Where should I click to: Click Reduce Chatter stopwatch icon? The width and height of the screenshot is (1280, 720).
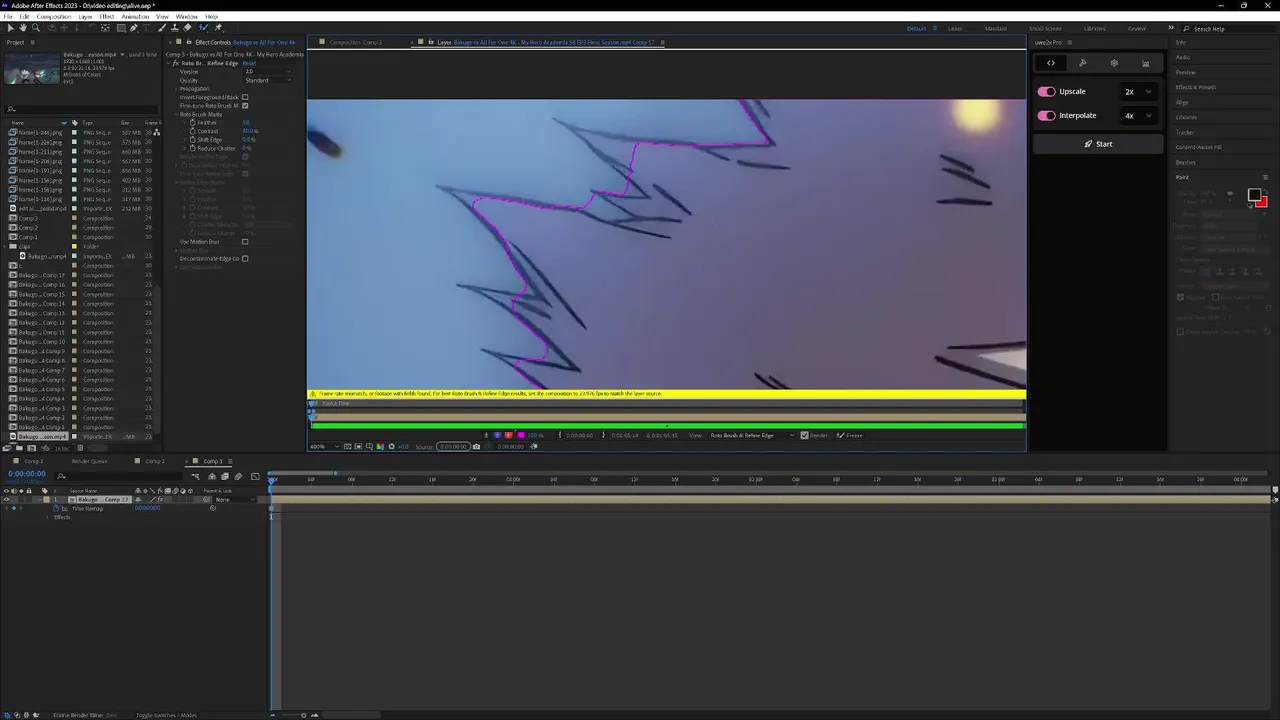coord(192,148)
